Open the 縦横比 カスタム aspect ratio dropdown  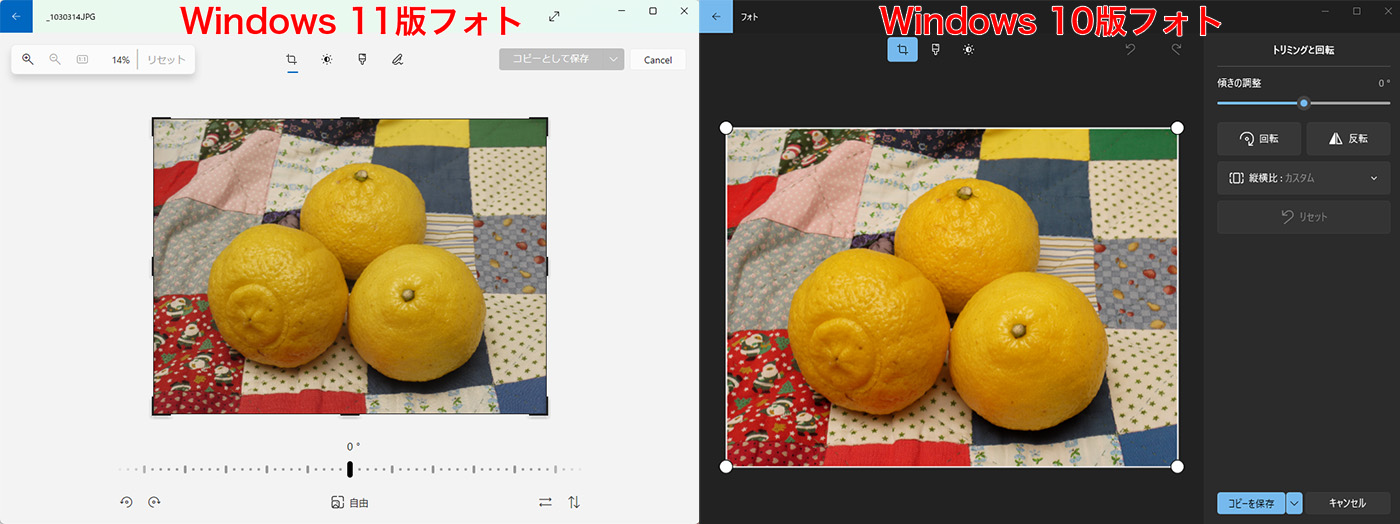[1303, 178]
